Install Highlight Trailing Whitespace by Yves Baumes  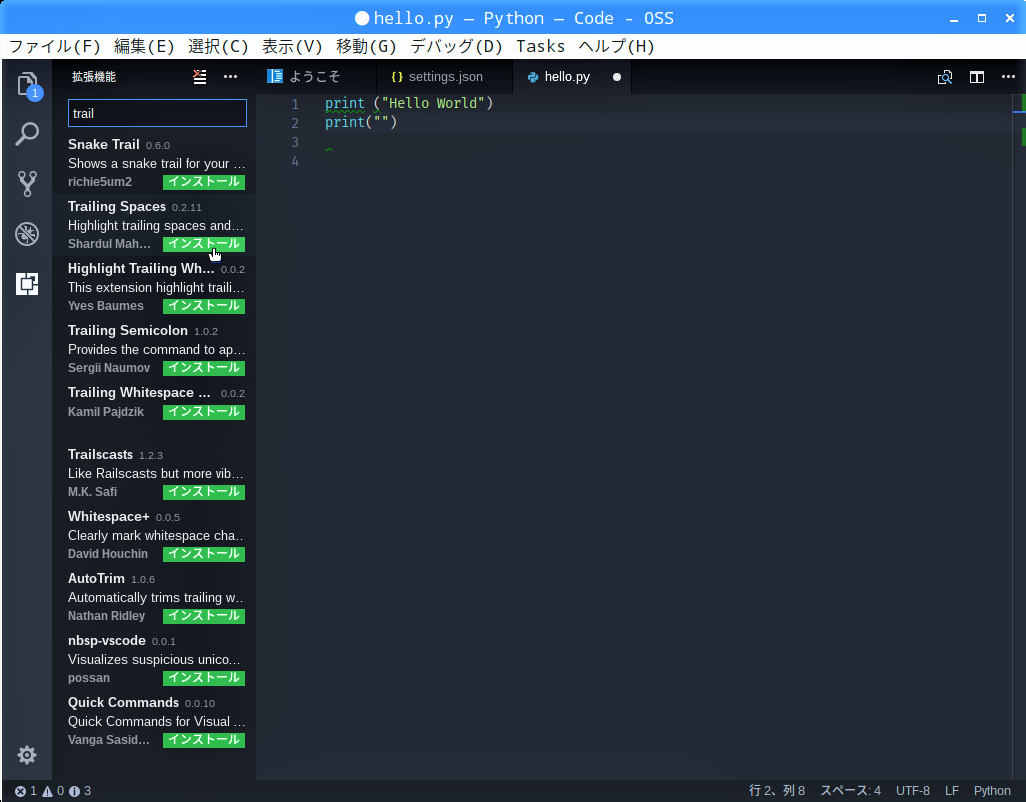(203, 305)
